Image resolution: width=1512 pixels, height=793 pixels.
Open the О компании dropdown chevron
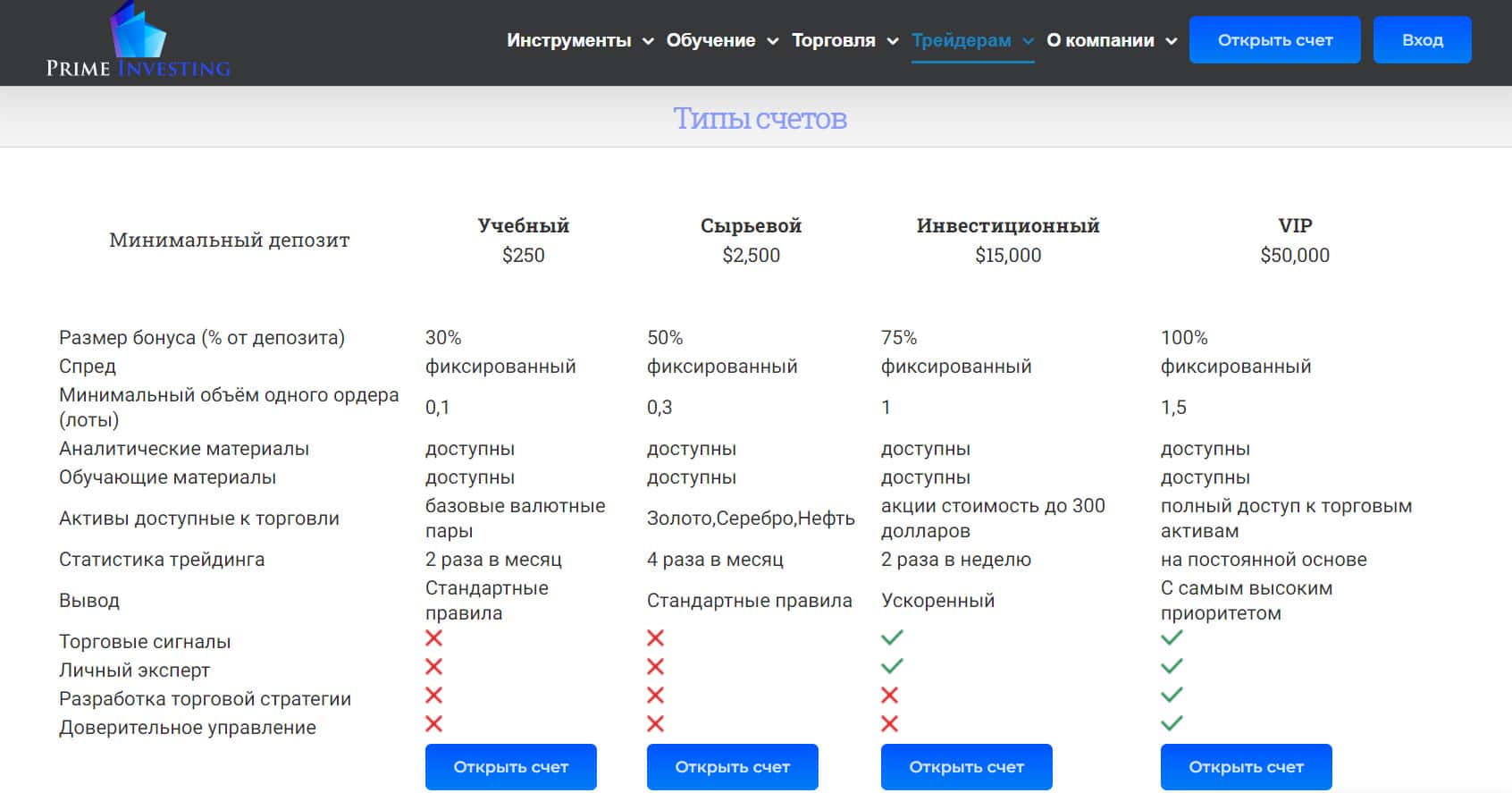coord(1172,41)
